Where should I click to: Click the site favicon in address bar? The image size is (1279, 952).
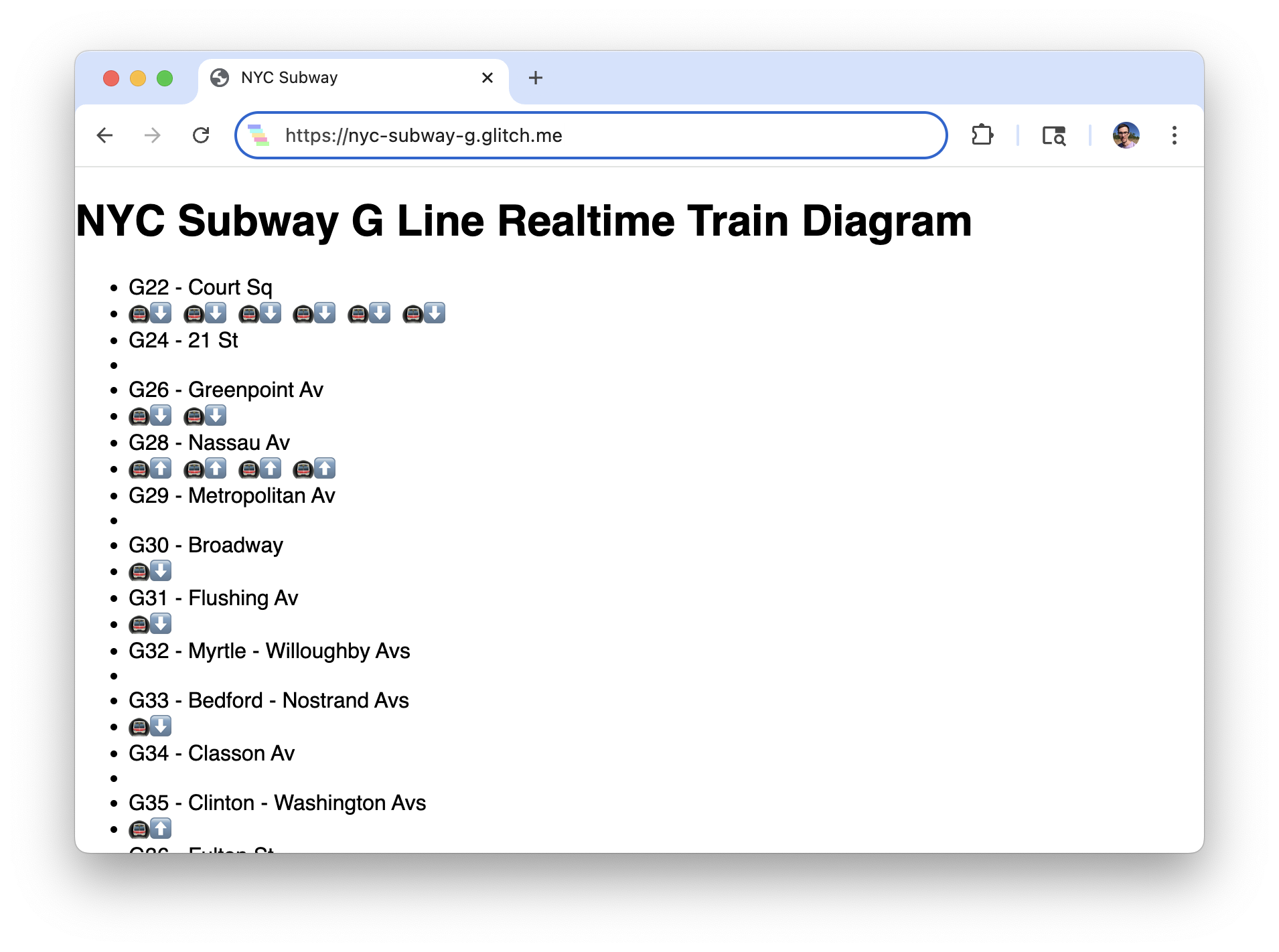click(258, 135)
